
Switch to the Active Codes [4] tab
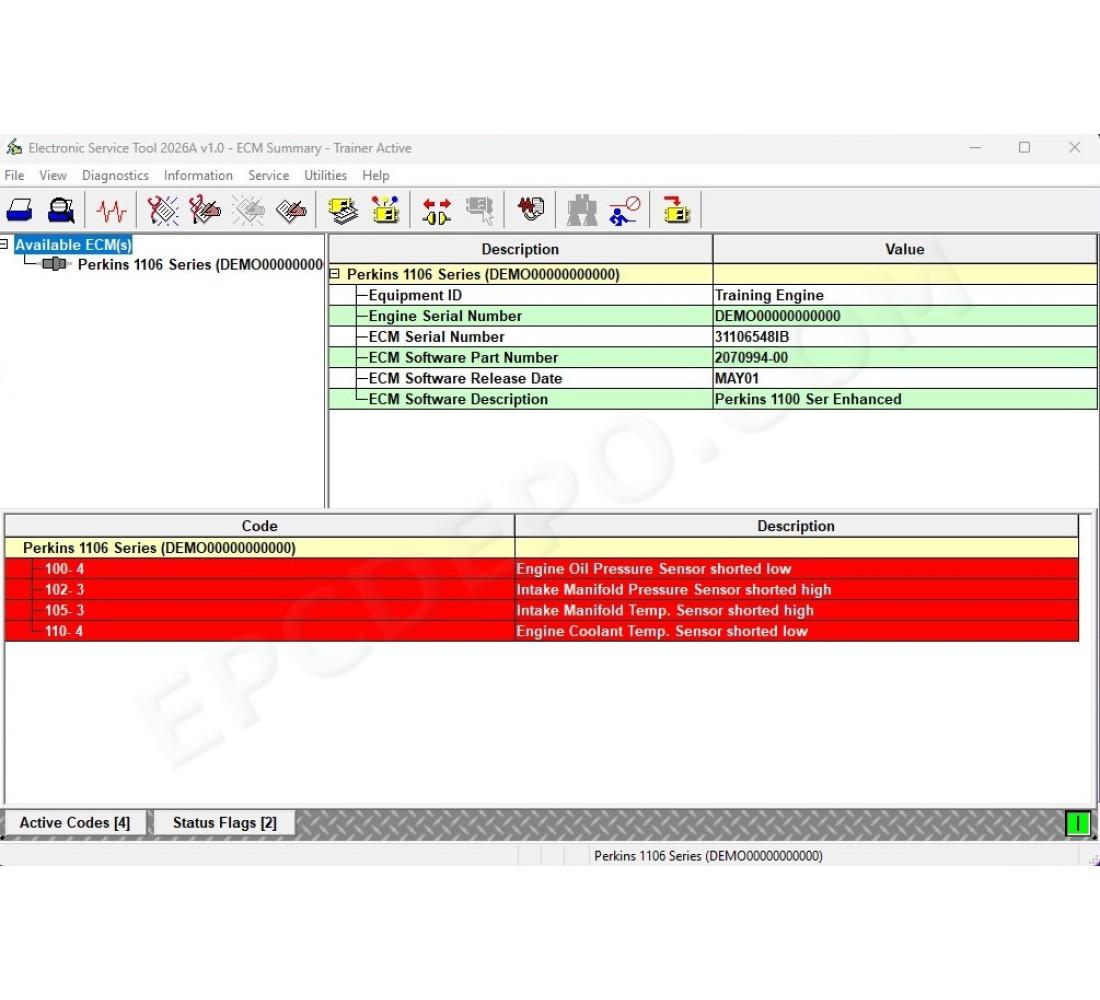click(x=74, y=822)
